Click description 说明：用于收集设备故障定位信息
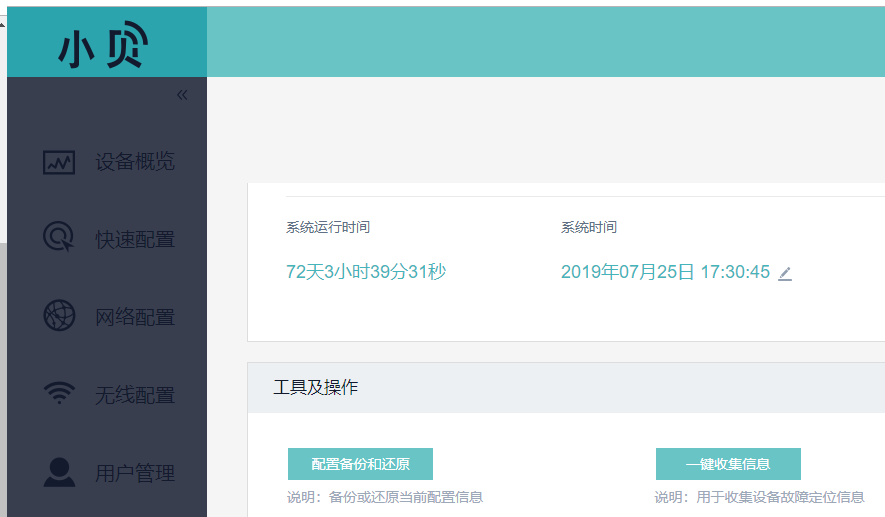This screenshot has height=517, width=885. coord(760,497)
